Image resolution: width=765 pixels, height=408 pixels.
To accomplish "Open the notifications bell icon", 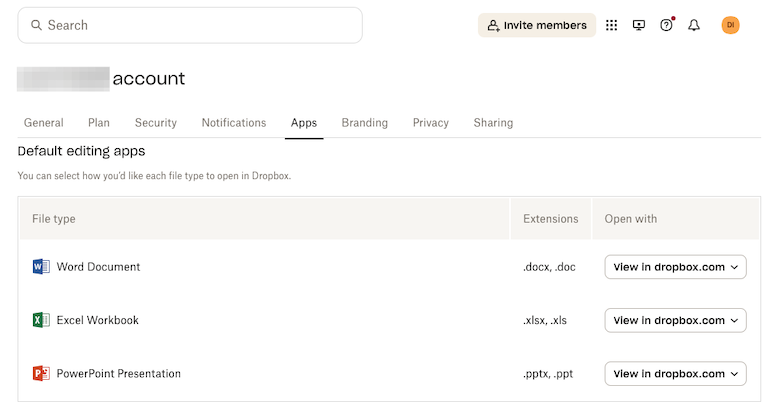I will pos(694,25).
